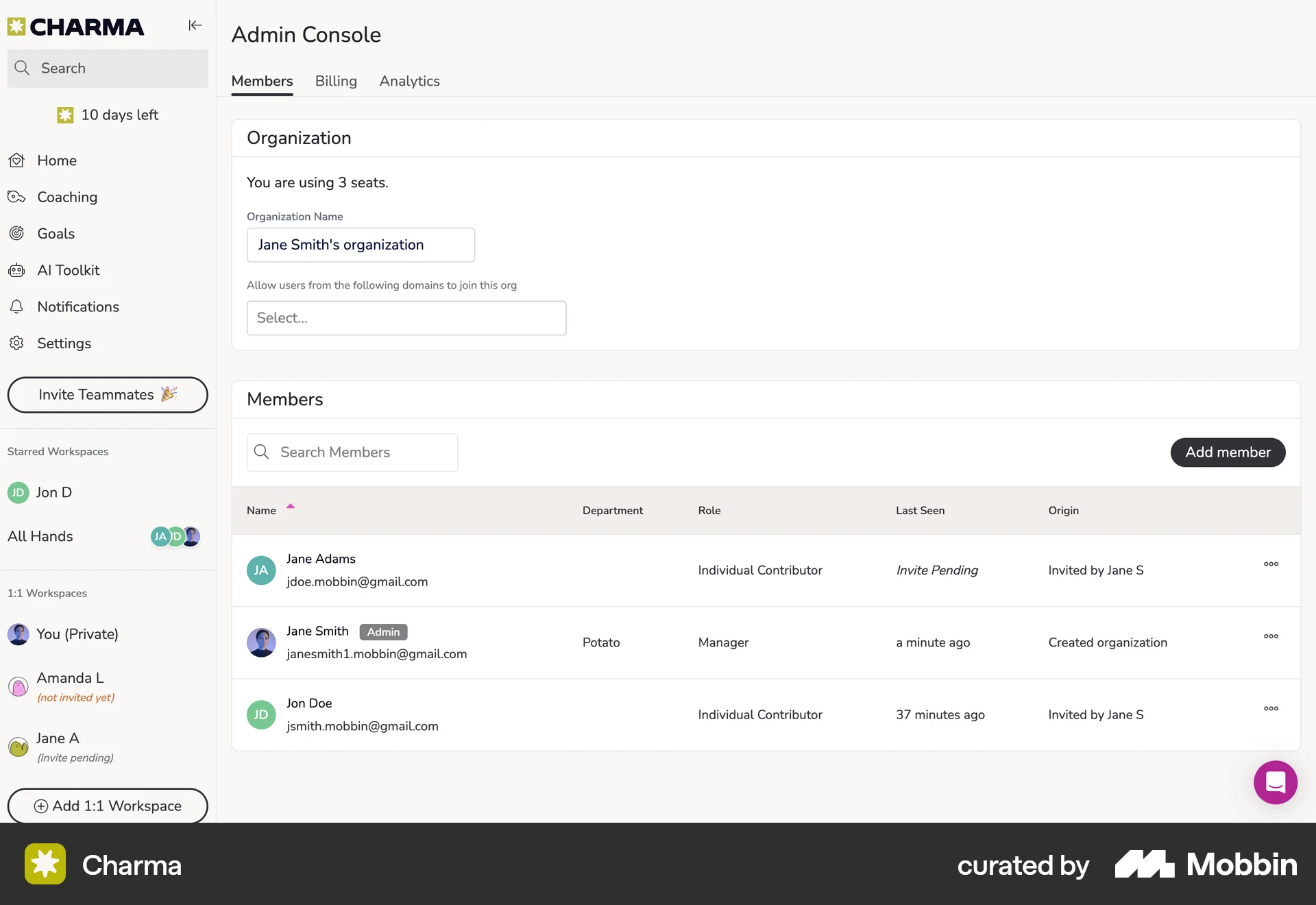Click Add 1:1 Workspace
The height and width of the screenshot is (905, 1316).
click(107, 806)
